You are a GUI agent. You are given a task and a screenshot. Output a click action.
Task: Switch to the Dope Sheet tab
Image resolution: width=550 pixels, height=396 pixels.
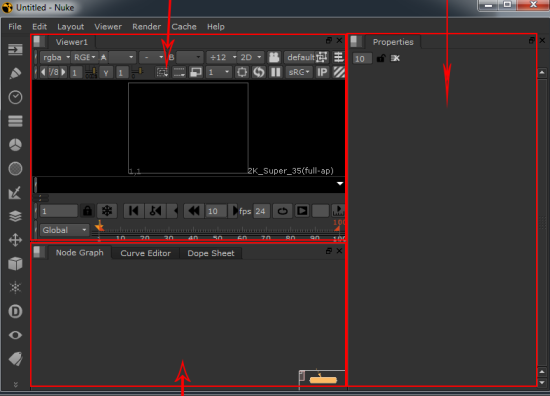(x=210, y=253)
